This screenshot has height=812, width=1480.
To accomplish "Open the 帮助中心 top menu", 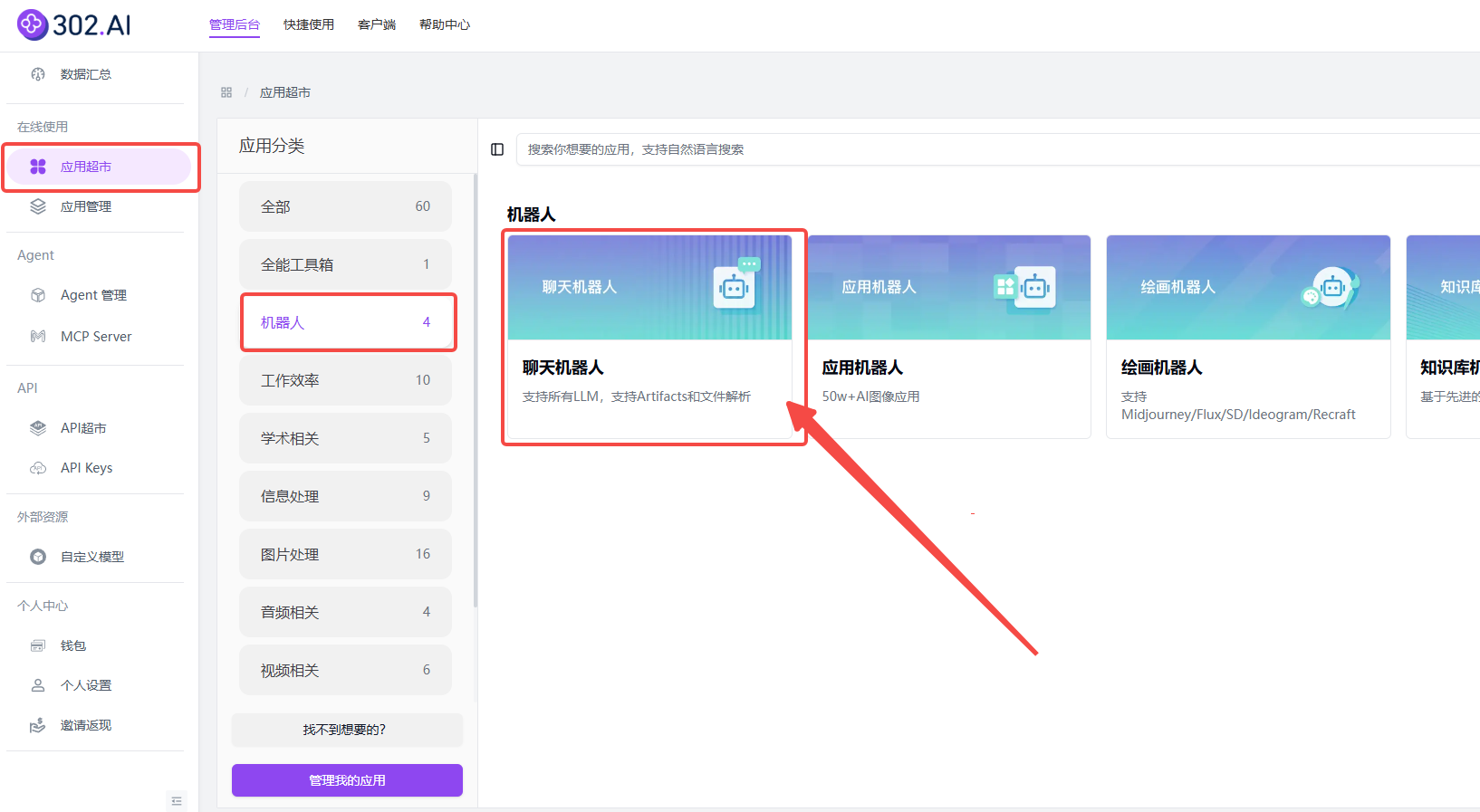I will [445, 25].
